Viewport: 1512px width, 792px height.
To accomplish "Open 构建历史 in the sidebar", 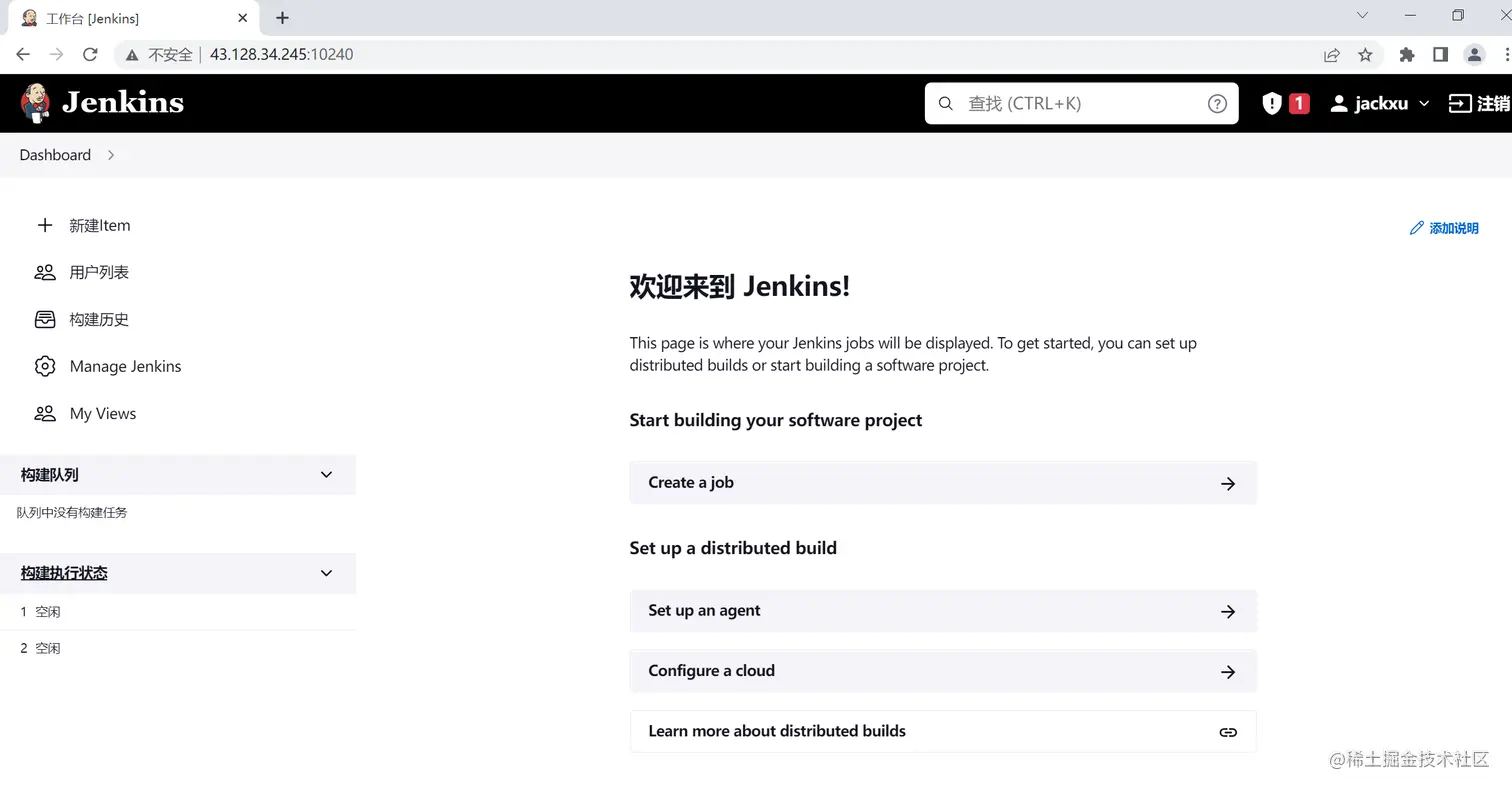I will pos(99,319).
